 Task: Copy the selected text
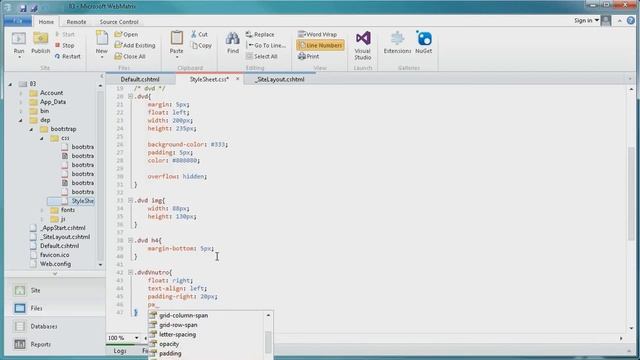pyautogui.click(x=202, y=45)
